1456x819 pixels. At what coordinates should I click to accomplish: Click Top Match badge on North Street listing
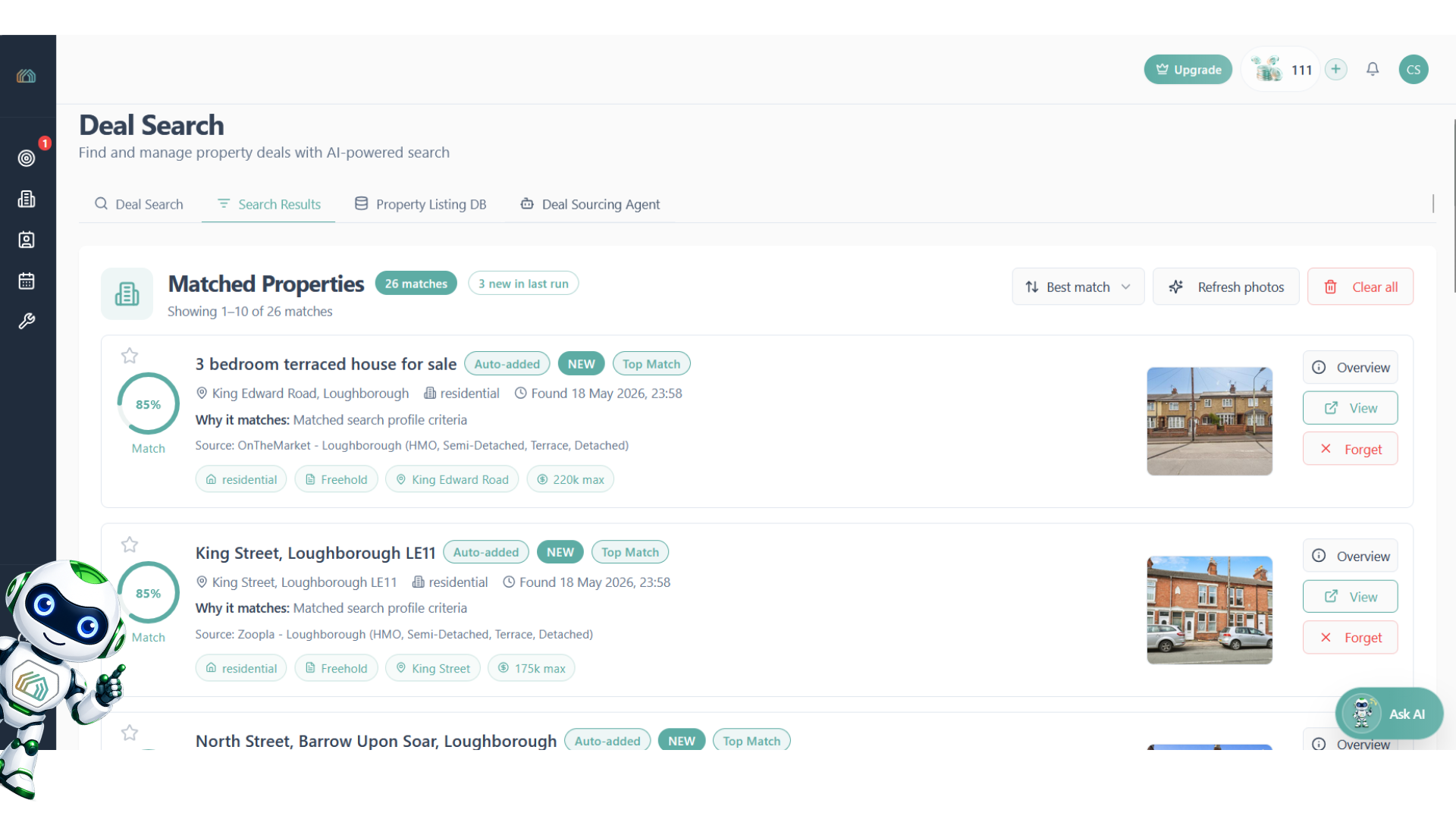tap(752, 741)
